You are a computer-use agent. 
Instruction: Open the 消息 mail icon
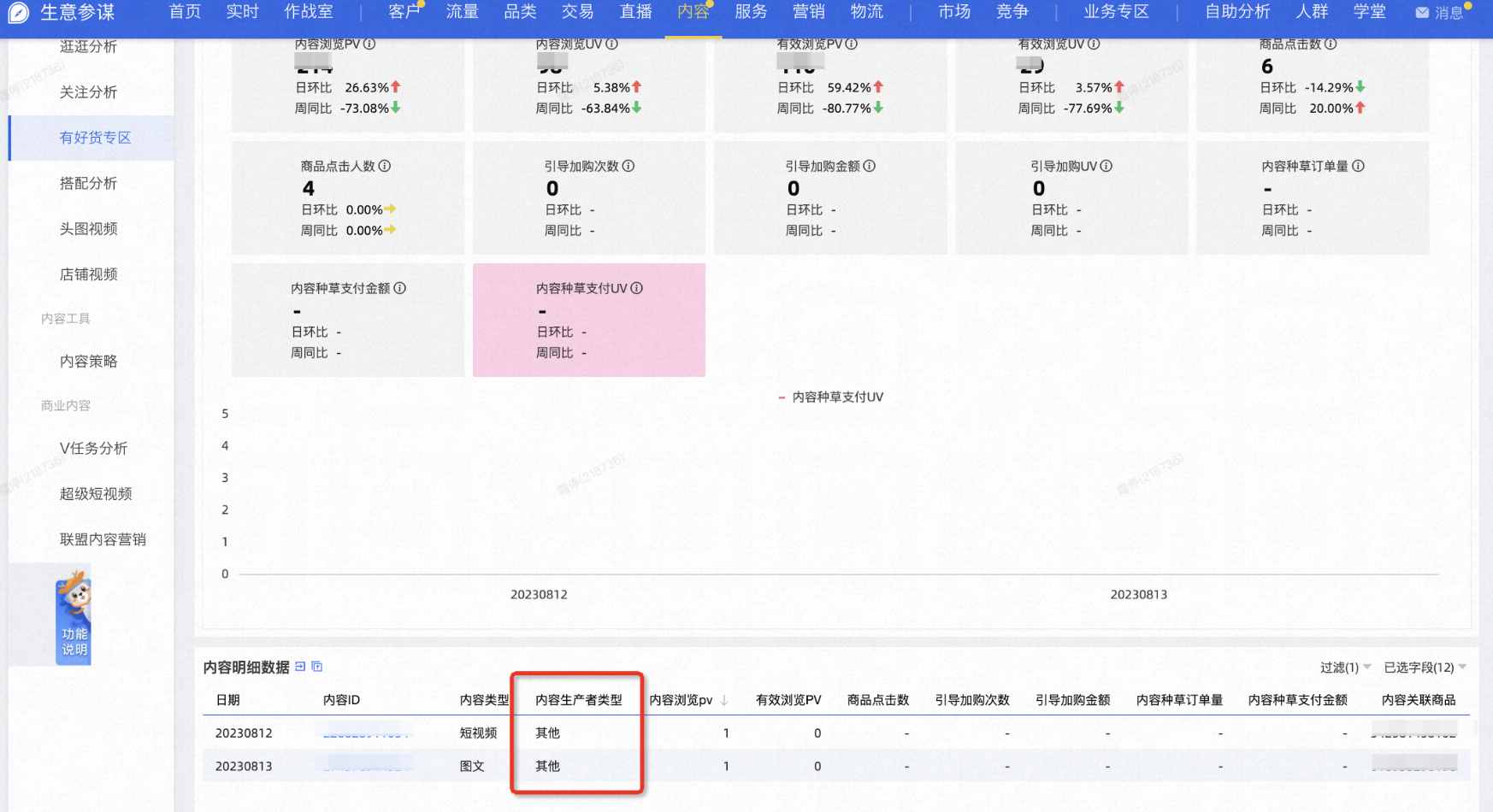[x=1422, y=13]
